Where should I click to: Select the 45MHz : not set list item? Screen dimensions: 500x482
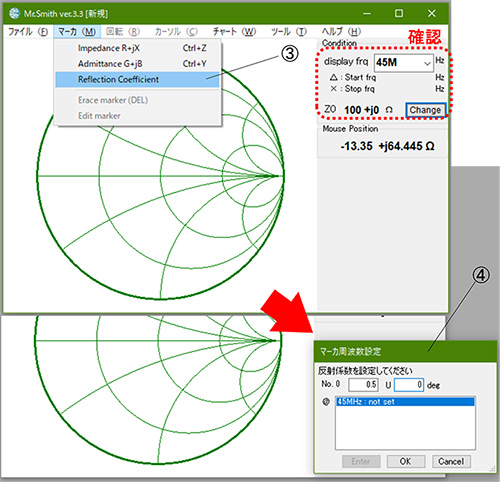405,402
